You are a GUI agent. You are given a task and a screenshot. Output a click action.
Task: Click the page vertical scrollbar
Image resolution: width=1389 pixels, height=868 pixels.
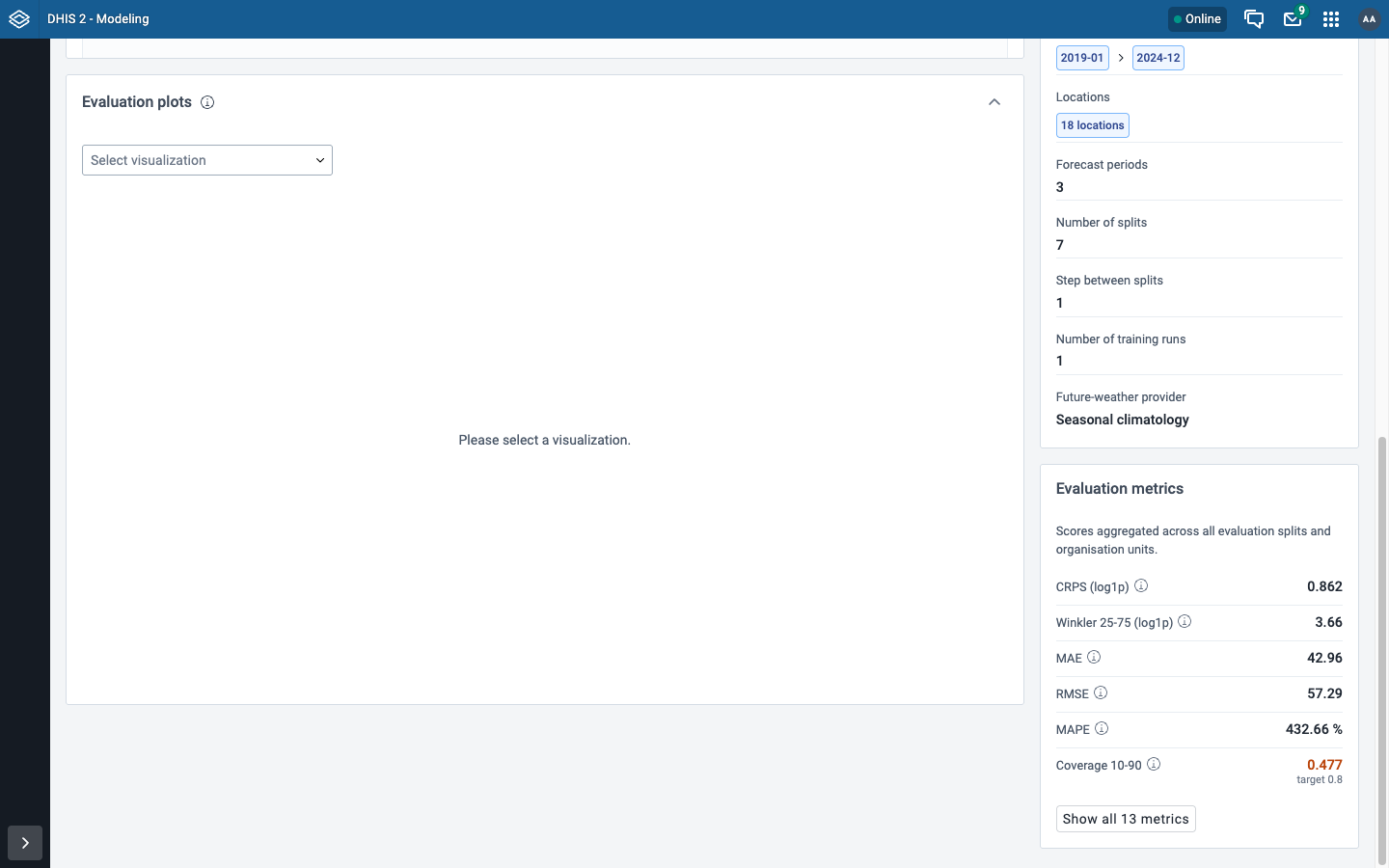(1382, 651)
